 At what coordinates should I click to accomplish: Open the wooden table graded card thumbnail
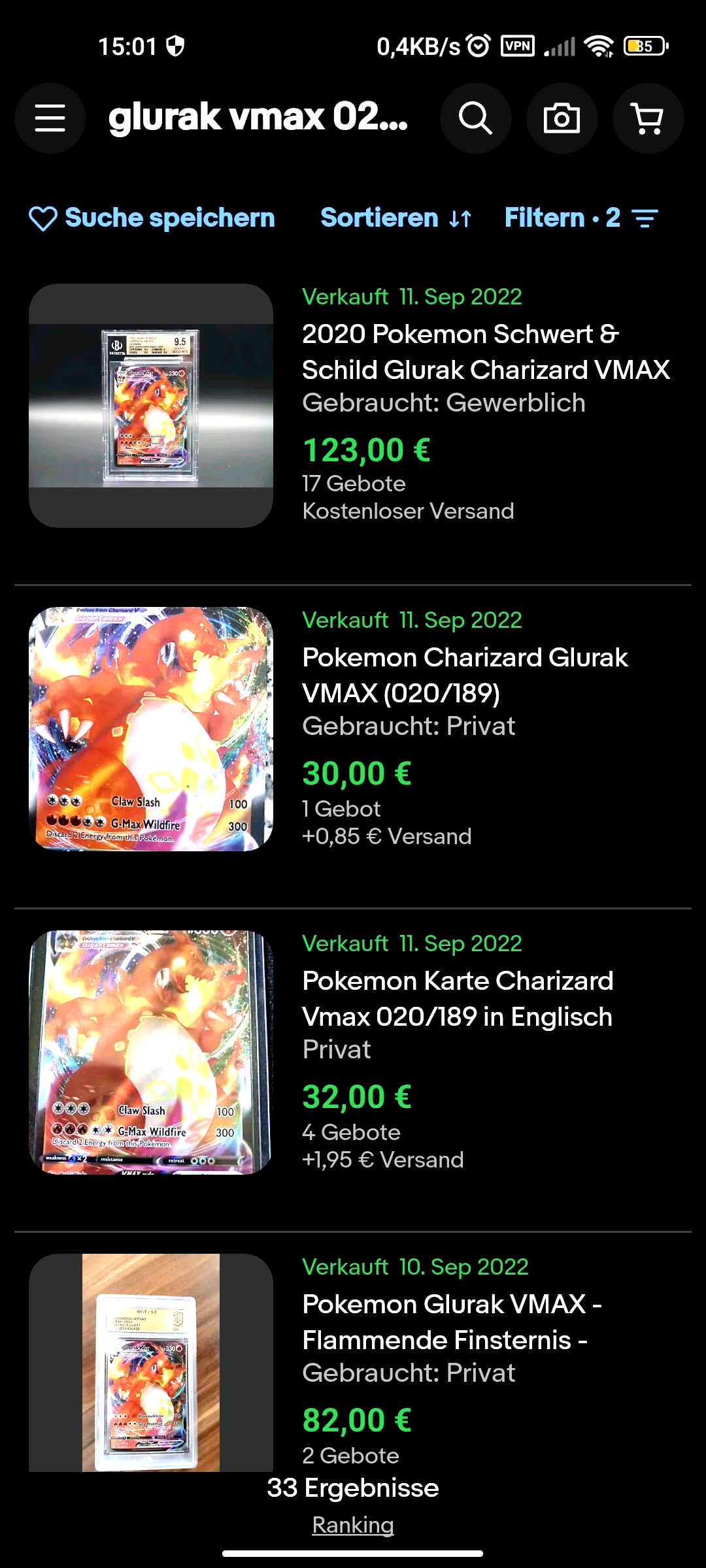(x=151, y=1363)
